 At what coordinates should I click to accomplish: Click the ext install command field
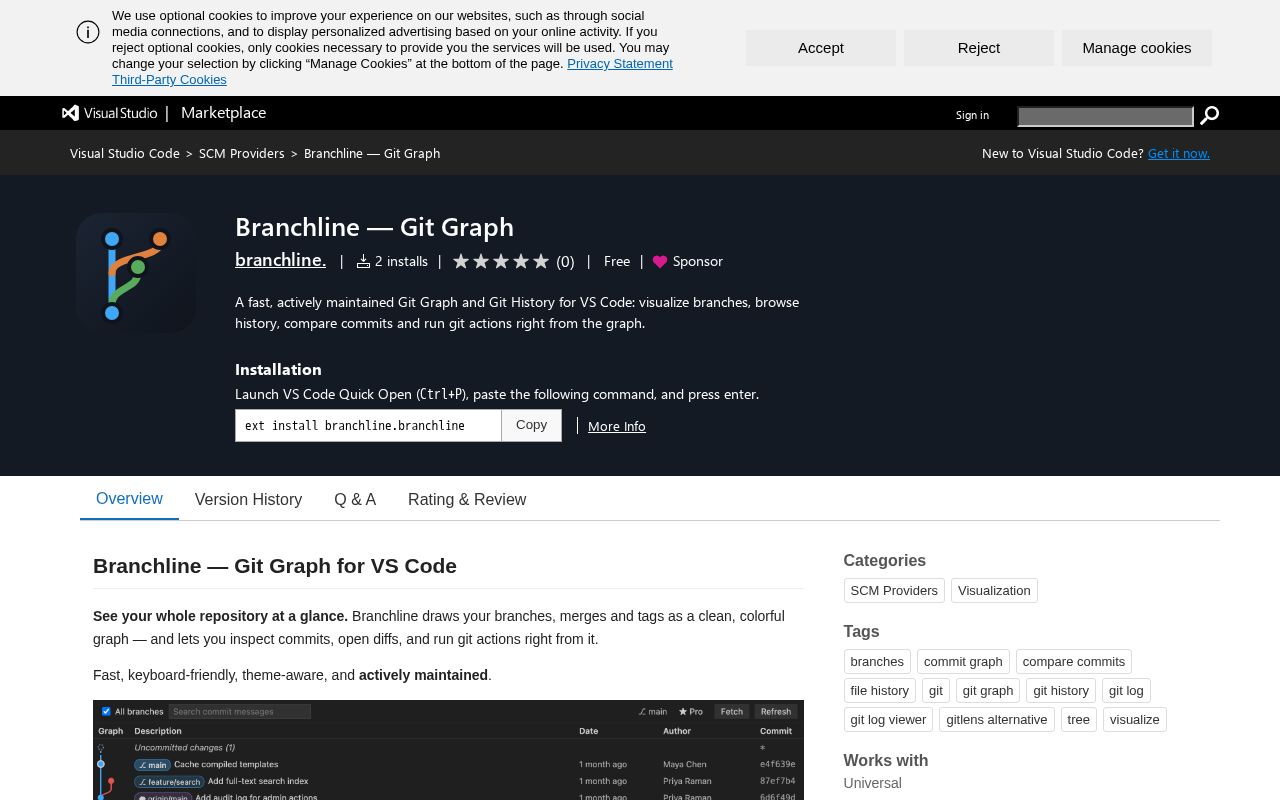pyautogui.click(x=368, y=425)
